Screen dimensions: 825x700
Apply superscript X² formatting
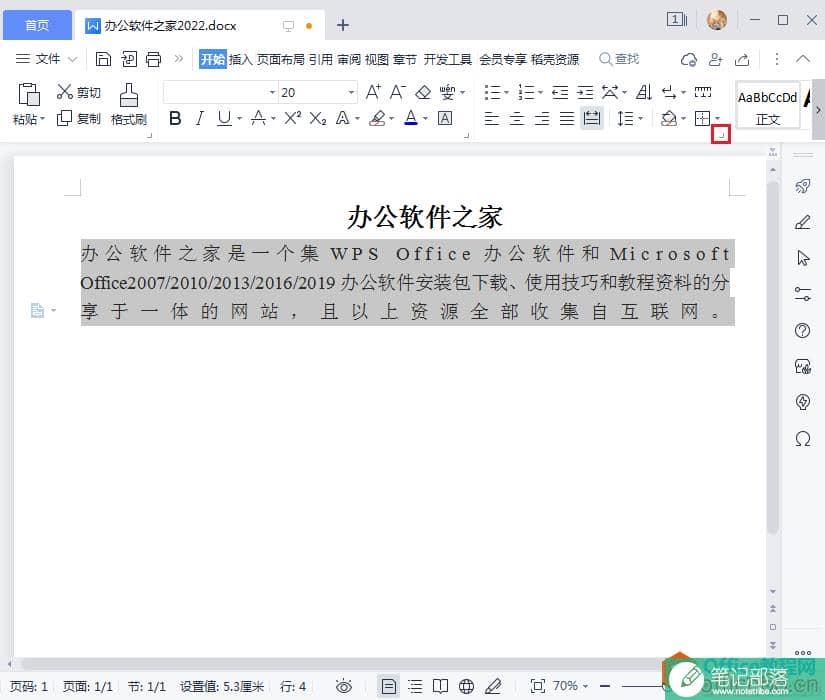(x=293, y=118)
